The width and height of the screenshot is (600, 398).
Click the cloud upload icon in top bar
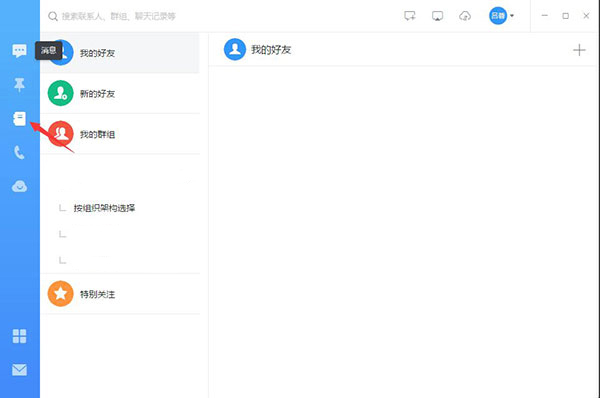point(465,16)
